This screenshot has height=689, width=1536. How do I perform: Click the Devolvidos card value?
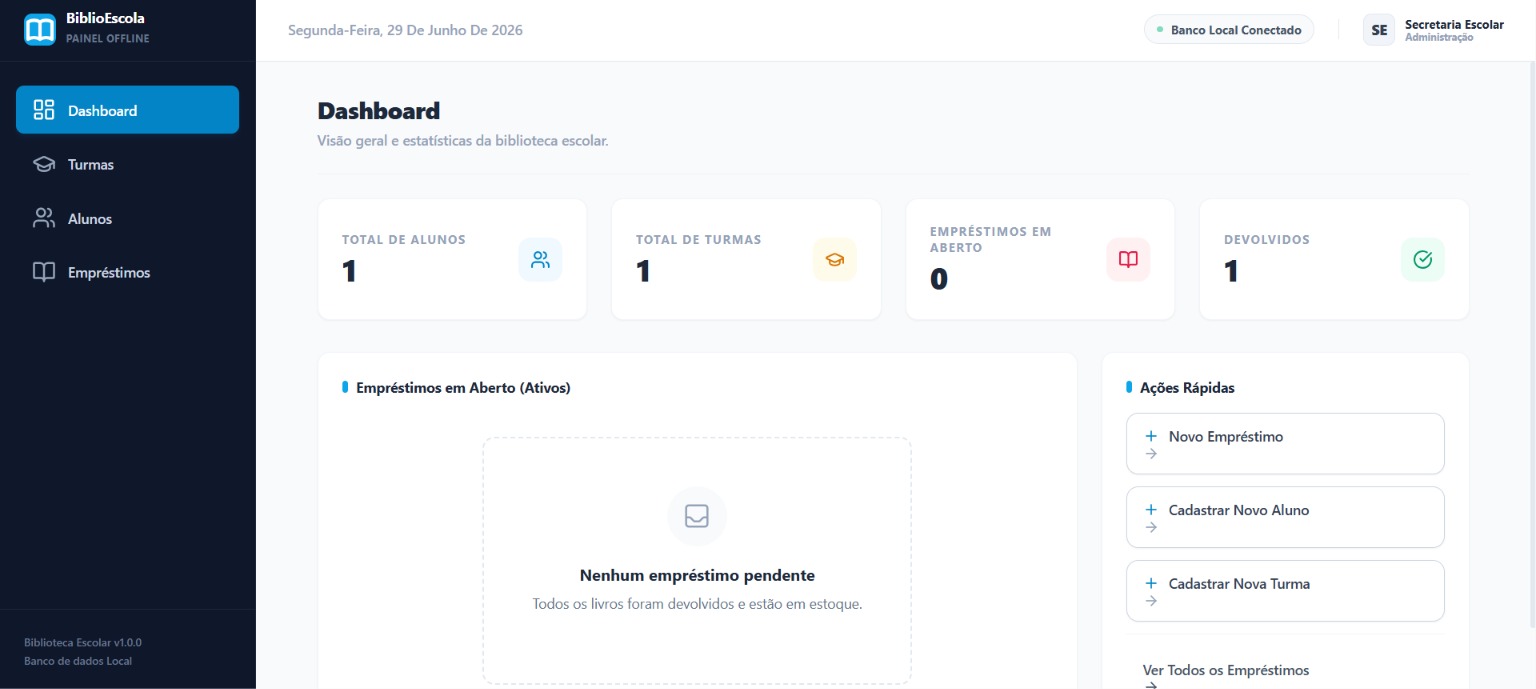point(1231,271)
